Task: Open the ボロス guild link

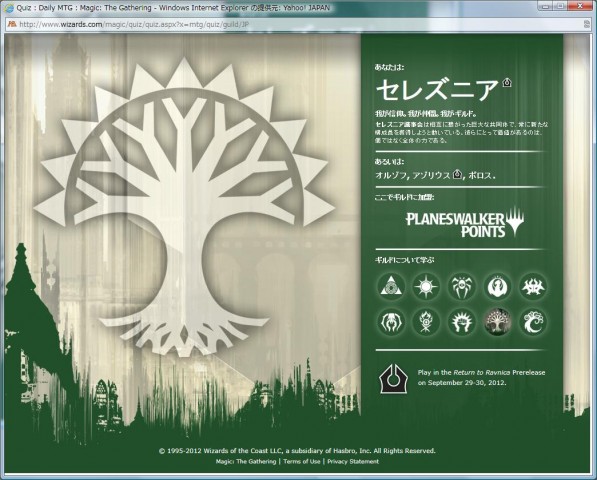Action: click(480, 175)
